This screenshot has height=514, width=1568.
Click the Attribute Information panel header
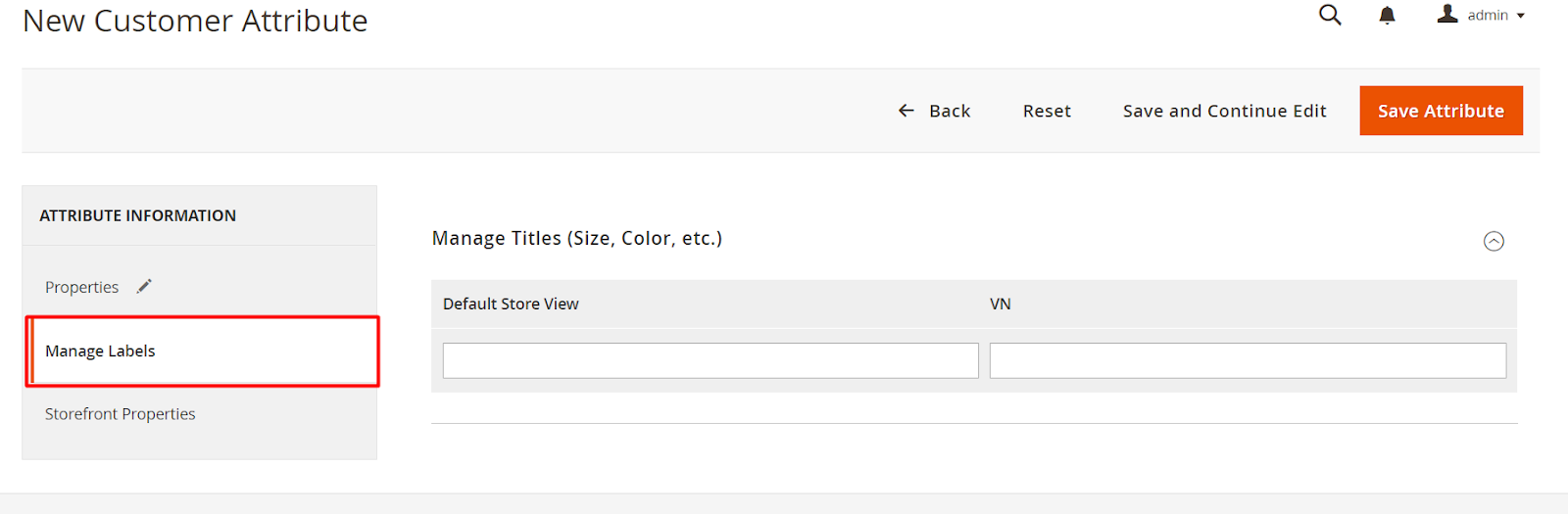[138, 215]
